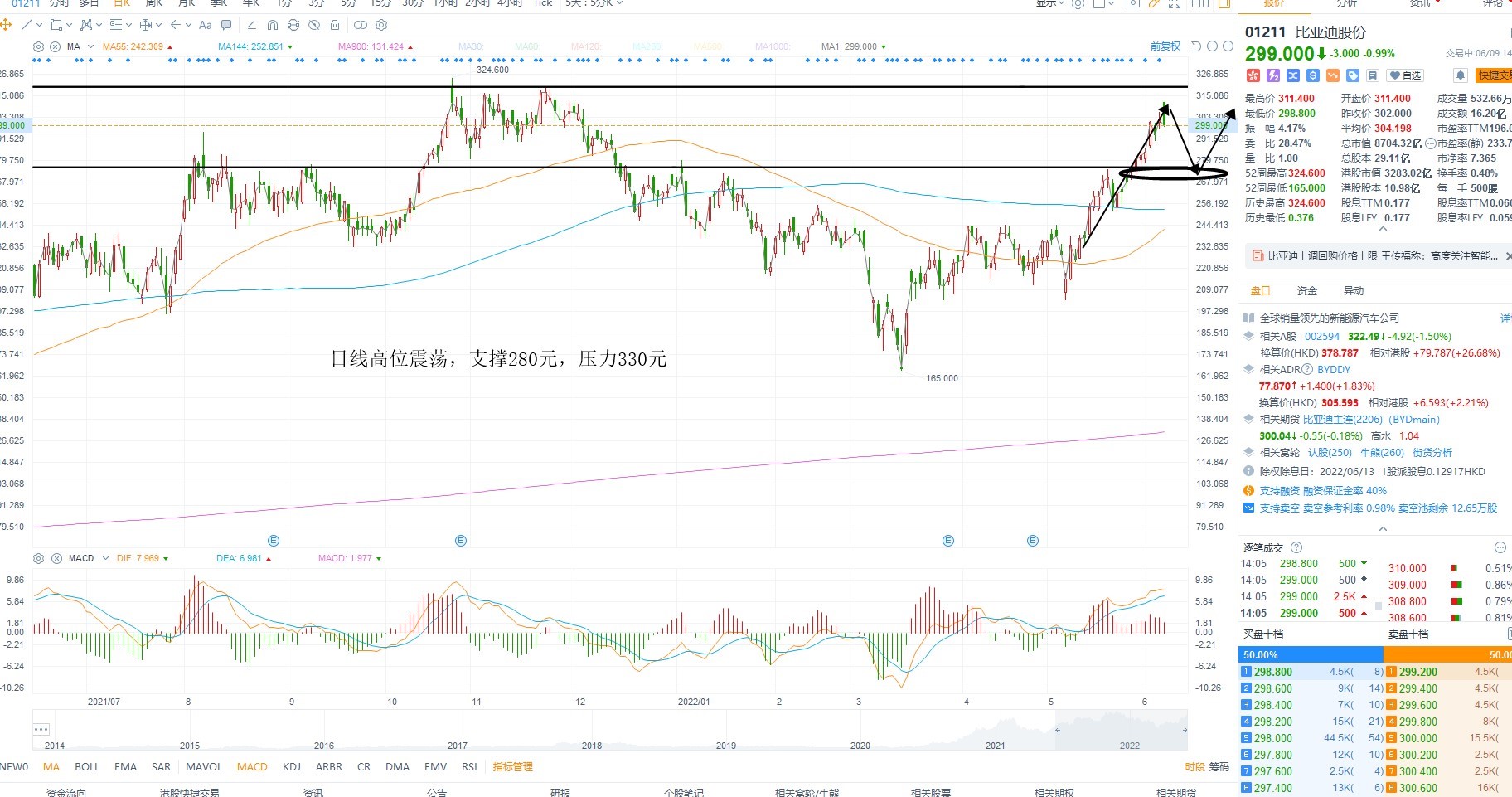Expand the back-arrow tool dropdown

(189, 25)
